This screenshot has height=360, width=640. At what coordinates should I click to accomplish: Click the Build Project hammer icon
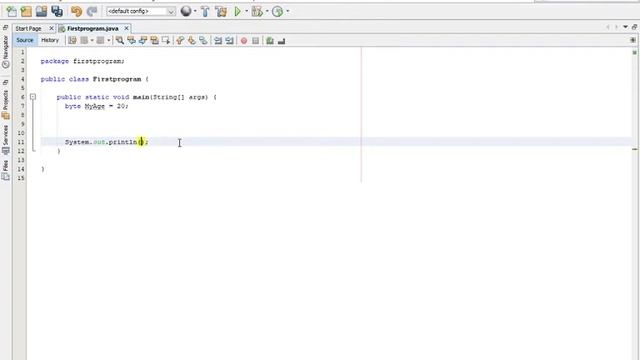(205, 11)
